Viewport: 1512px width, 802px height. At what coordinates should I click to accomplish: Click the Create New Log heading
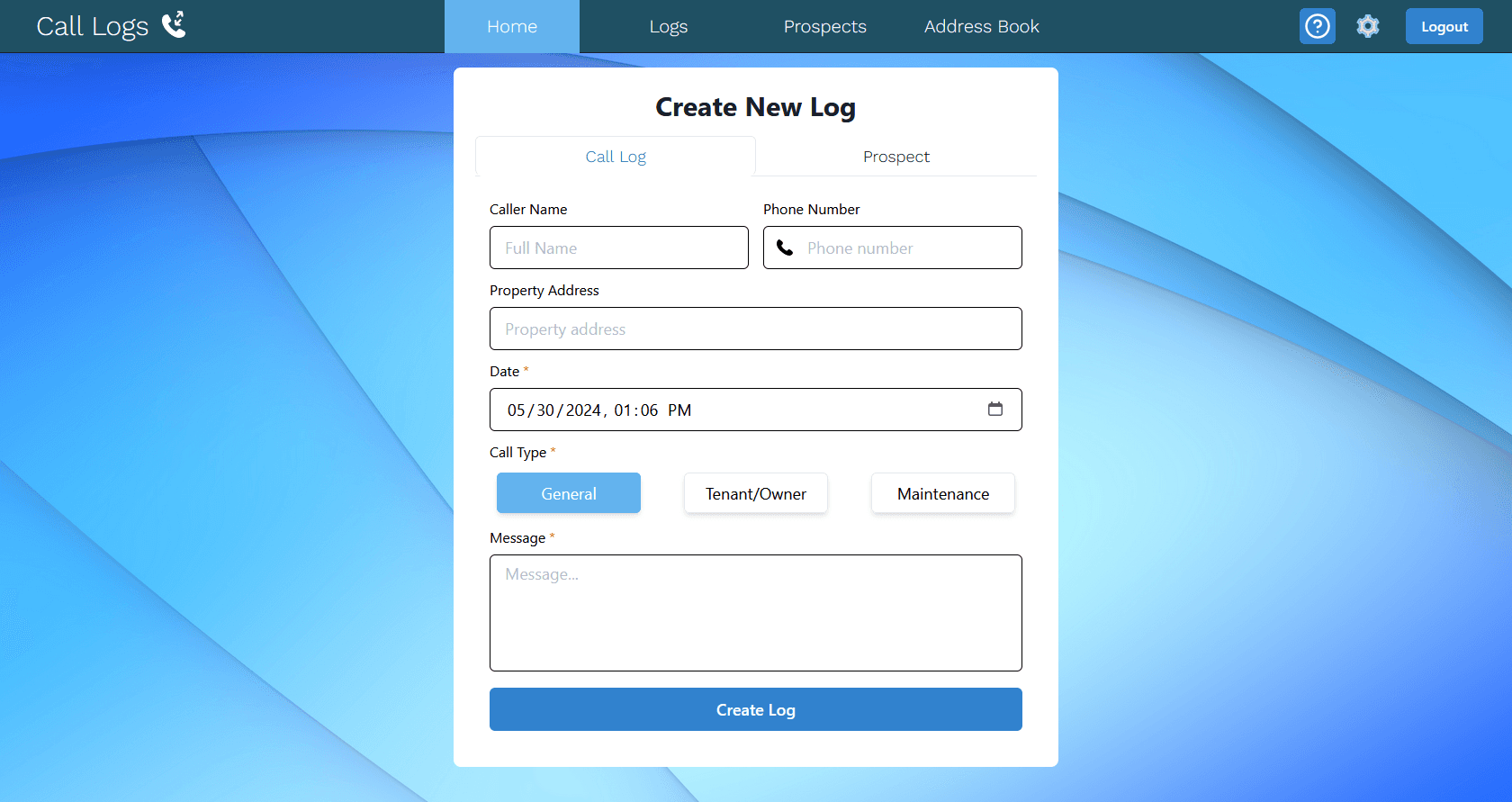[x=756, y=107]
